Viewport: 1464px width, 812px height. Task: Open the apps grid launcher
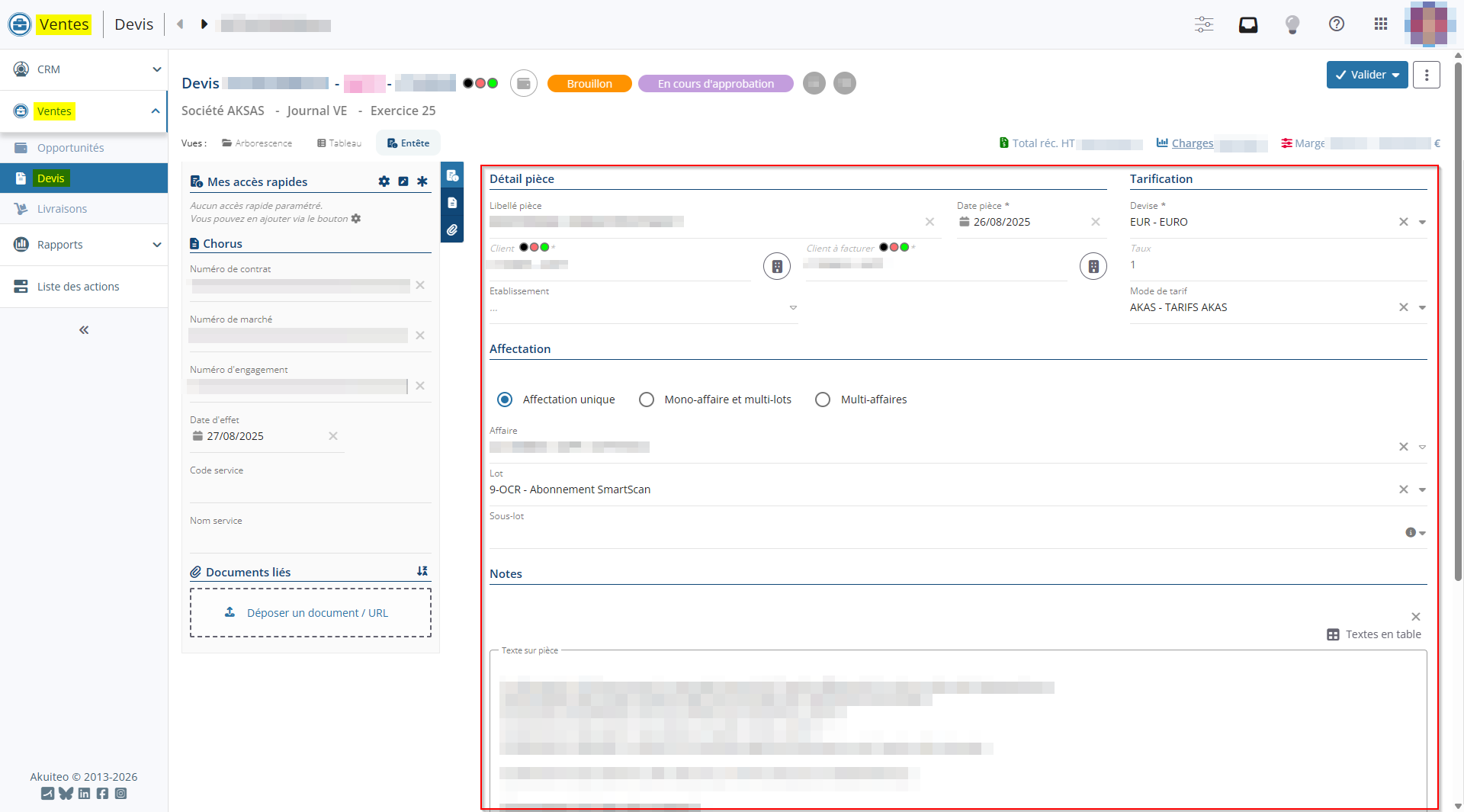1381,24
